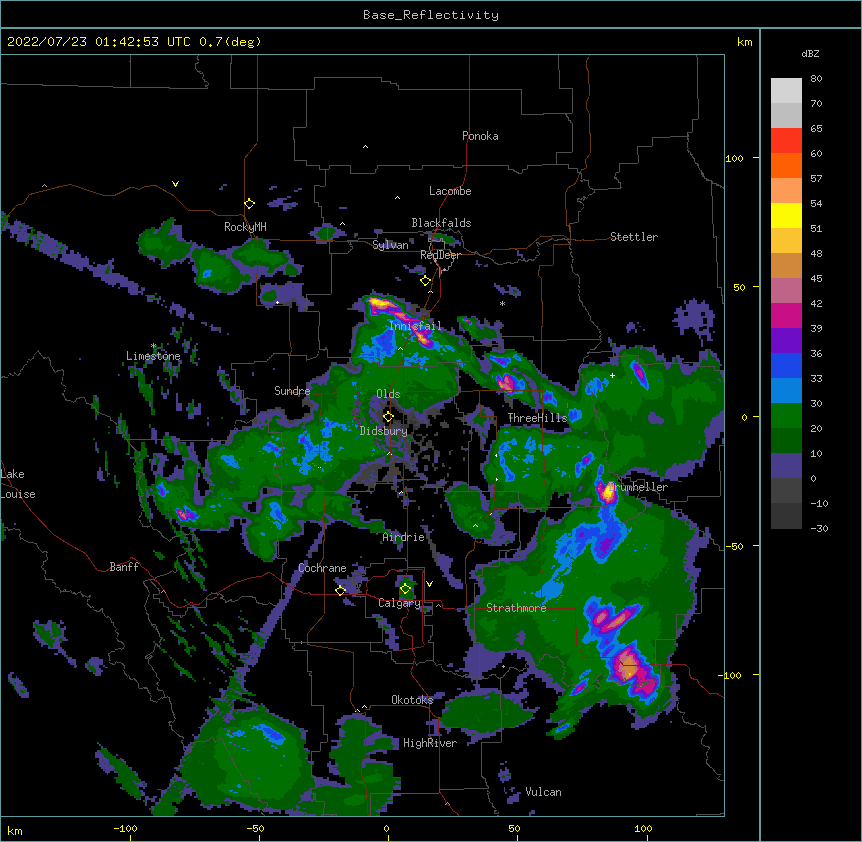The image size is (862, 842).
Task: Click the yellow marker on Calgary
Action: tap(405, 589)
